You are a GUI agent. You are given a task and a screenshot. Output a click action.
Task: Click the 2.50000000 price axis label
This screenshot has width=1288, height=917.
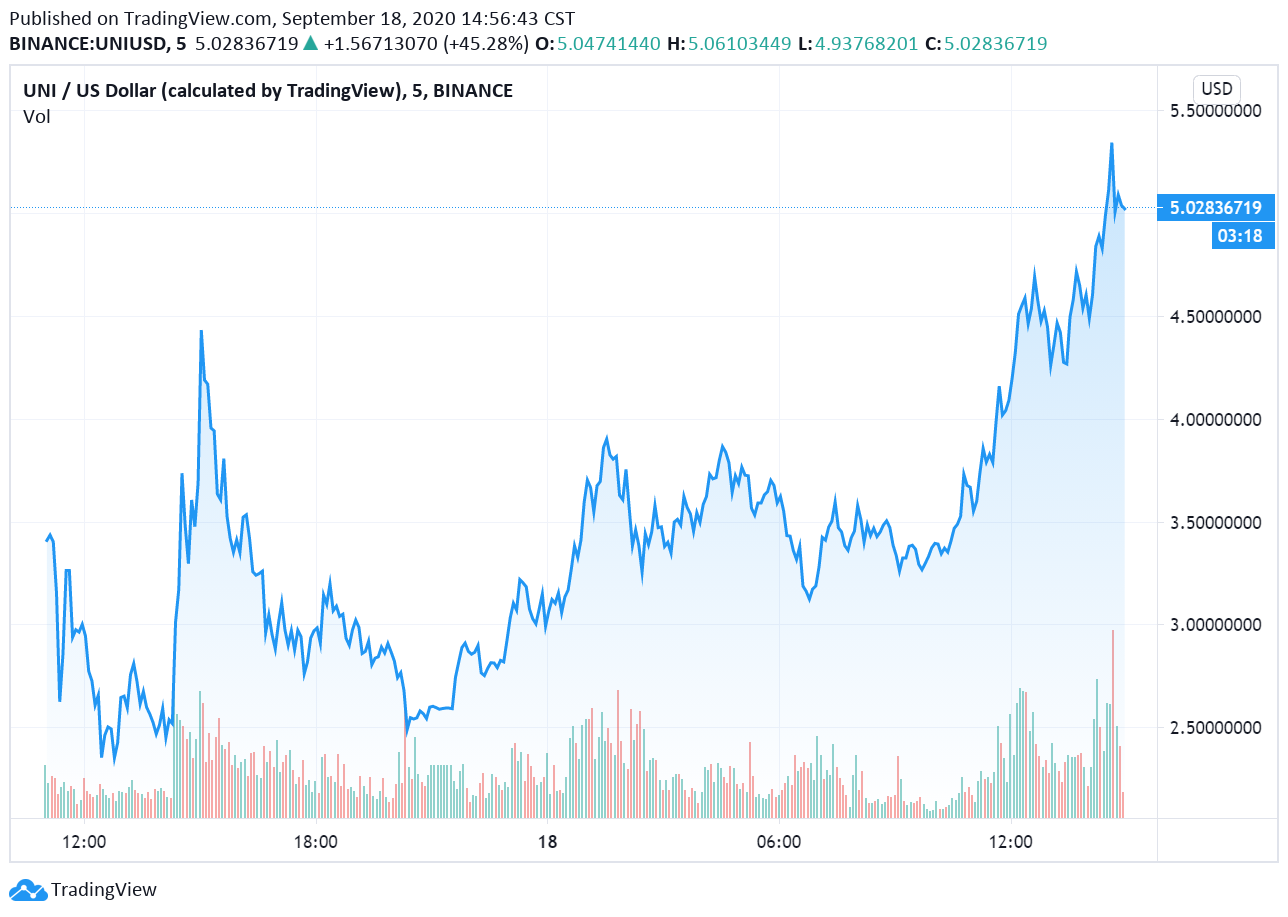1216,728
